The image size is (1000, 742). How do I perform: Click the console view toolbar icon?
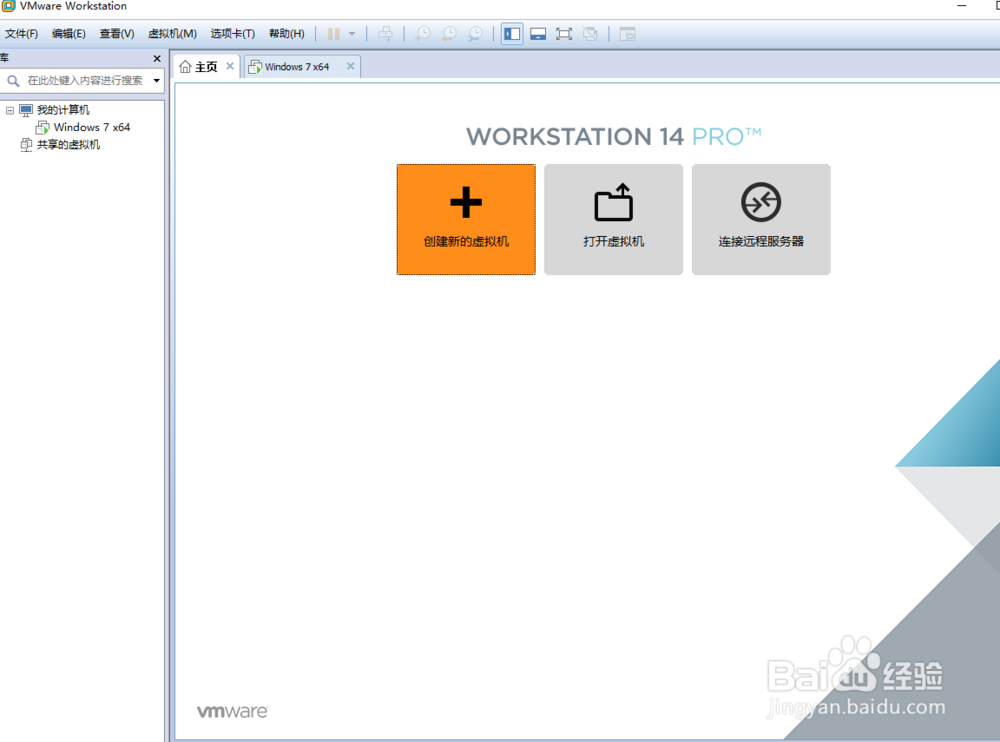628,34
